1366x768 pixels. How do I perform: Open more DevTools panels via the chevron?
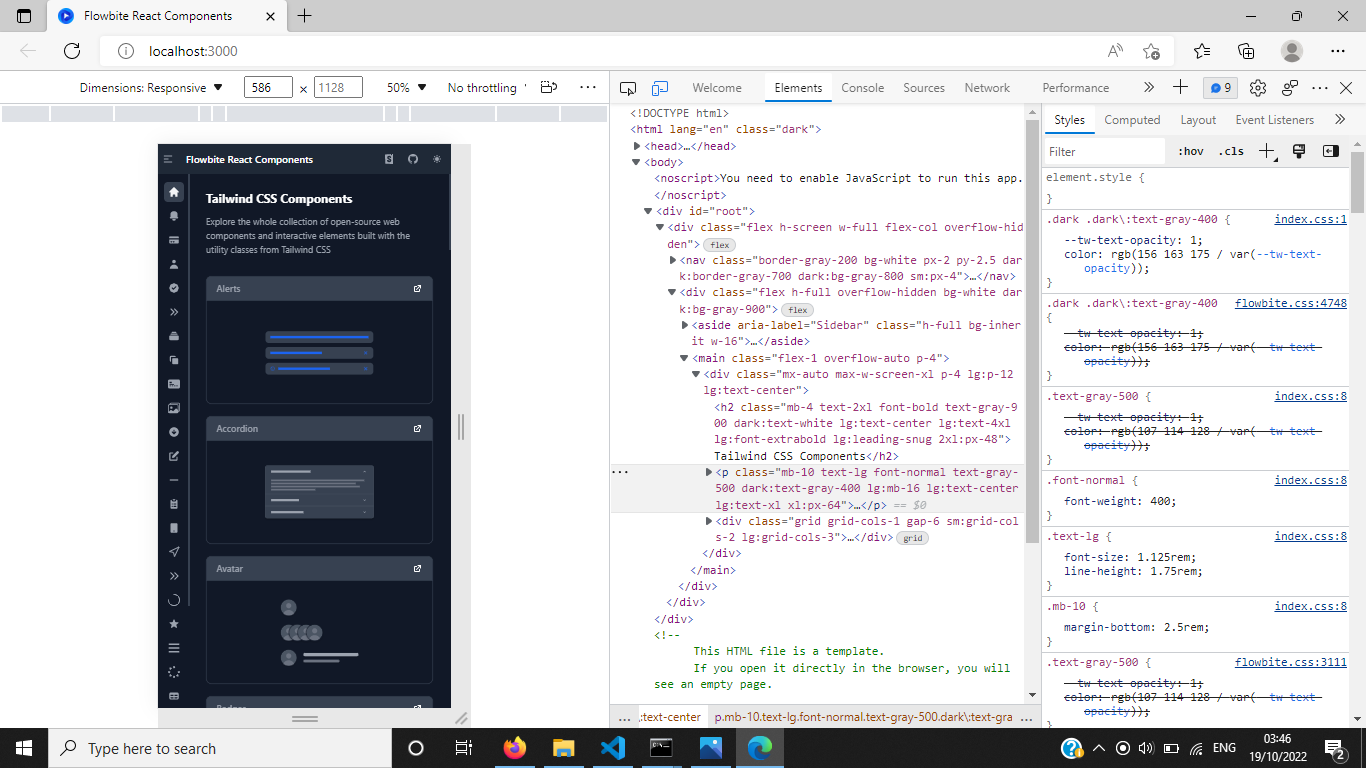tap(1150, 88)
